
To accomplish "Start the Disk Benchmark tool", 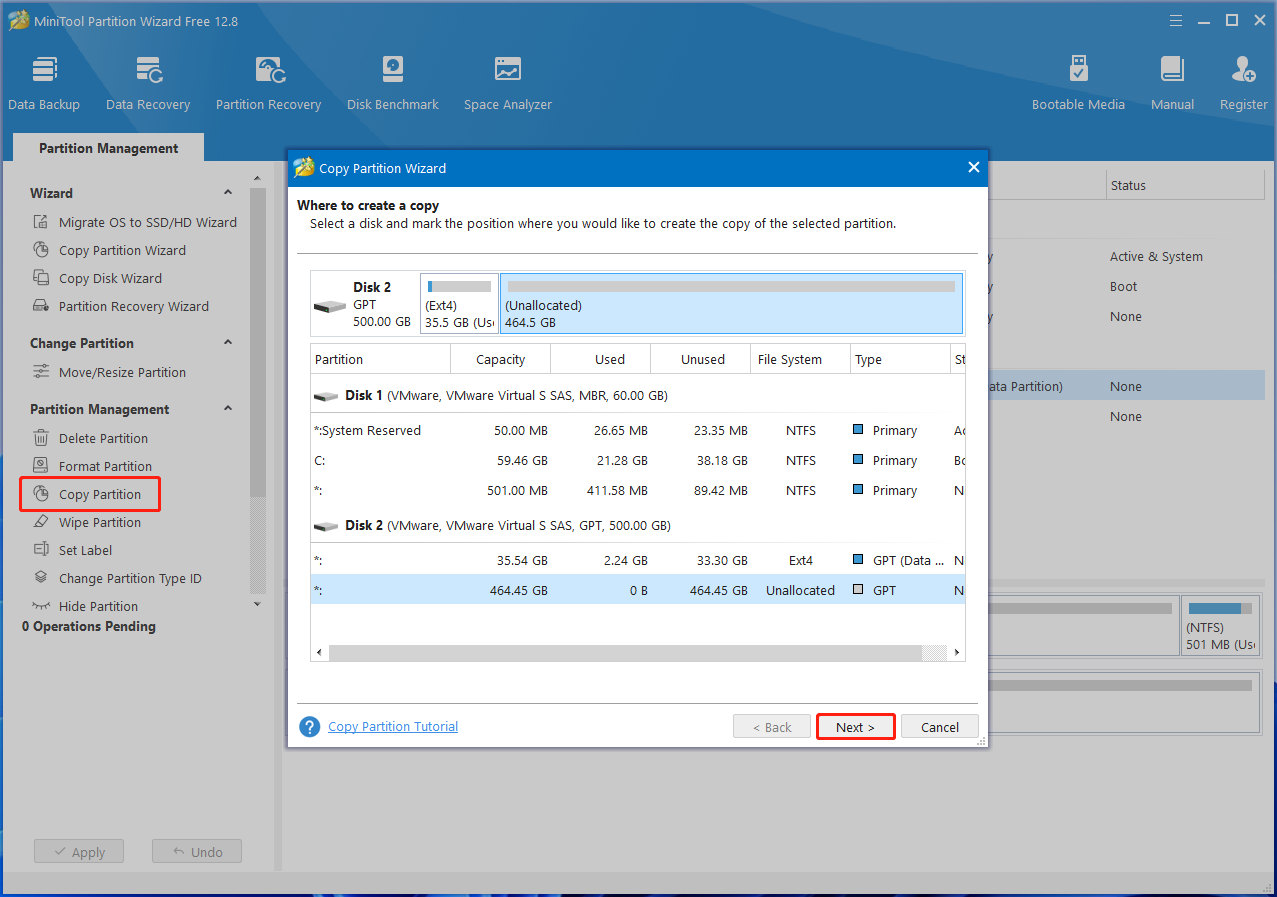I will point(393,83).
